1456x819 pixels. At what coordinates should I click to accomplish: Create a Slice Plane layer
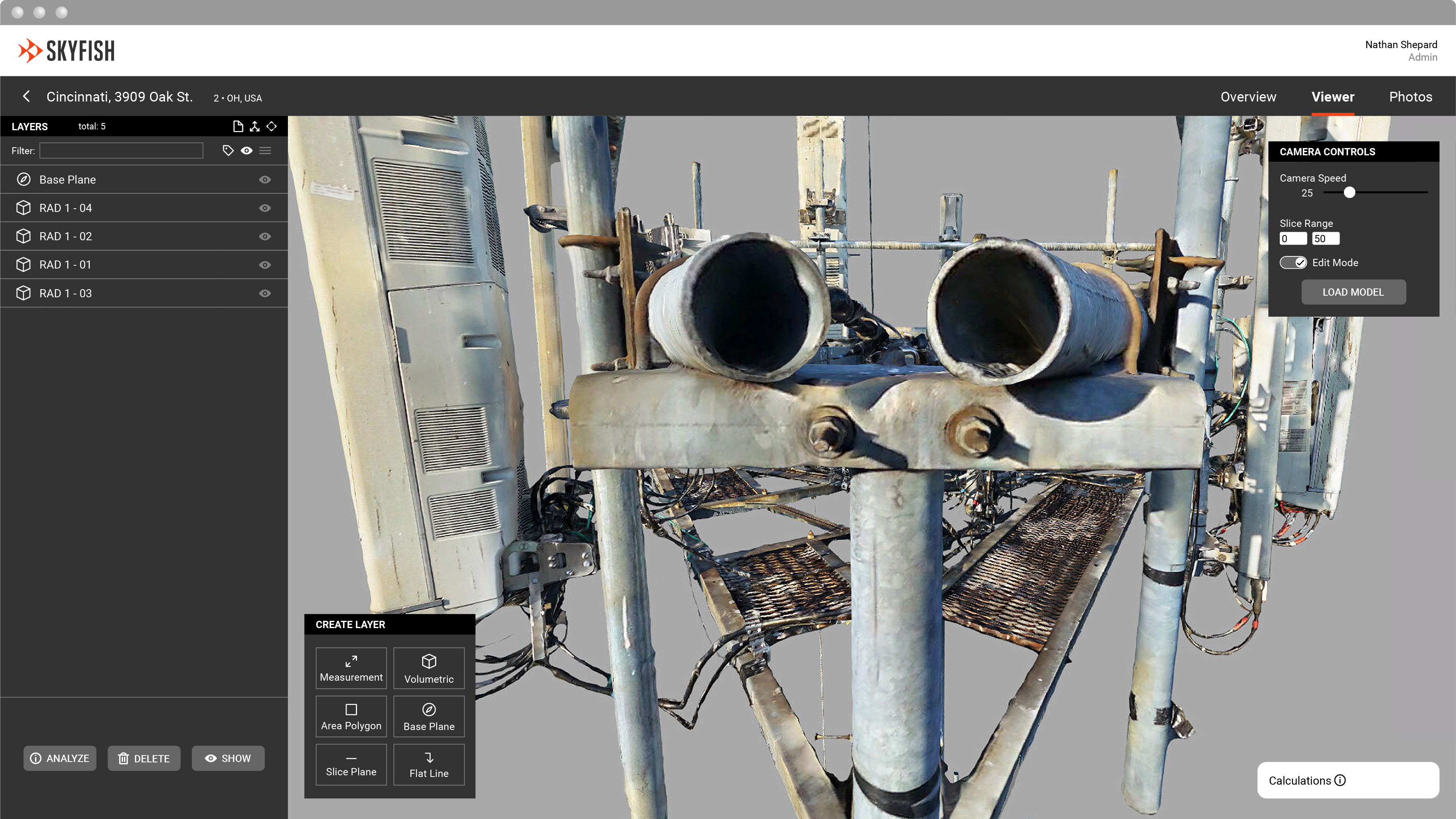pos(351,764)
